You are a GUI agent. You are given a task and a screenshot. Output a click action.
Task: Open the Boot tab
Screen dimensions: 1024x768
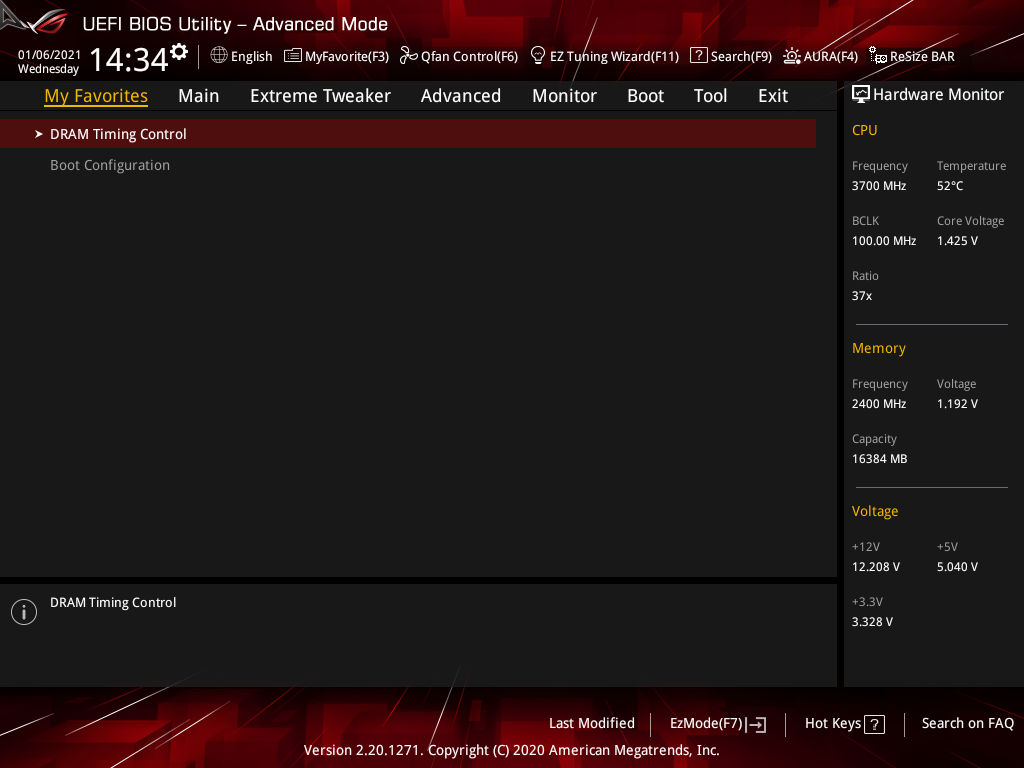645,96
